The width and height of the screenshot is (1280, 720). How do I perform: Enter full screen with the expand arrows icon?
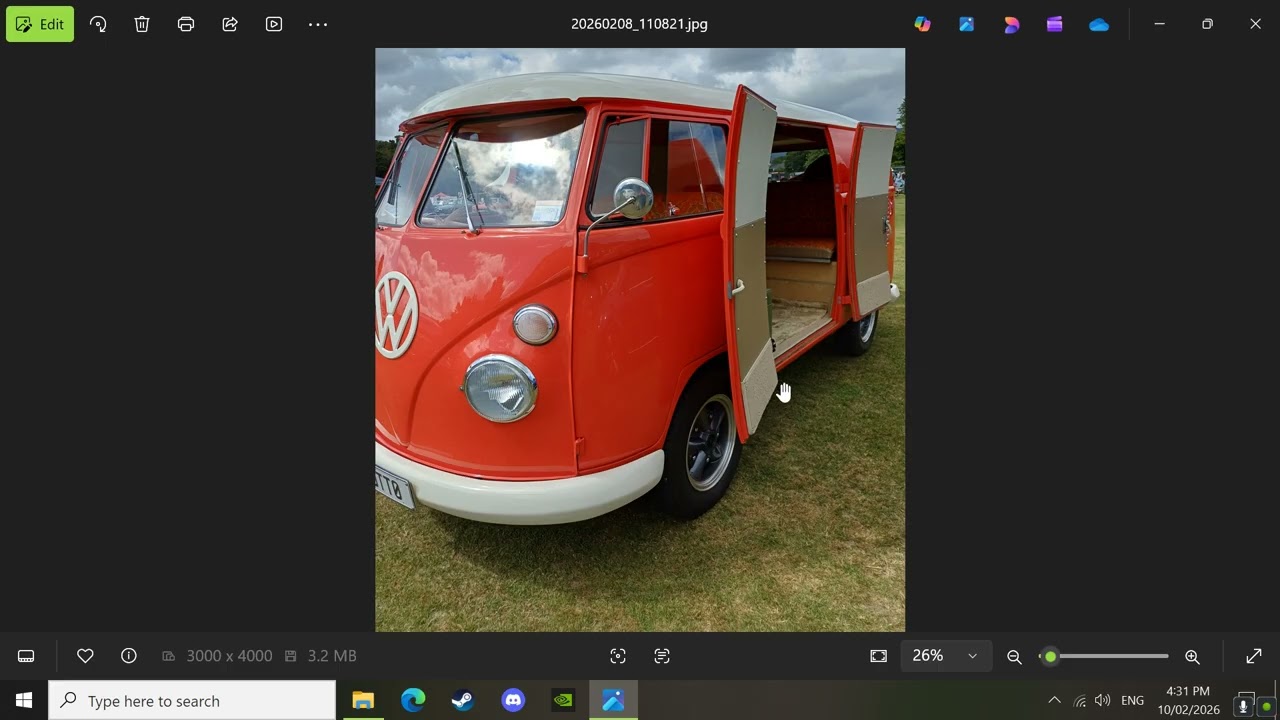pyautogui.click(x=1254, y=656)
